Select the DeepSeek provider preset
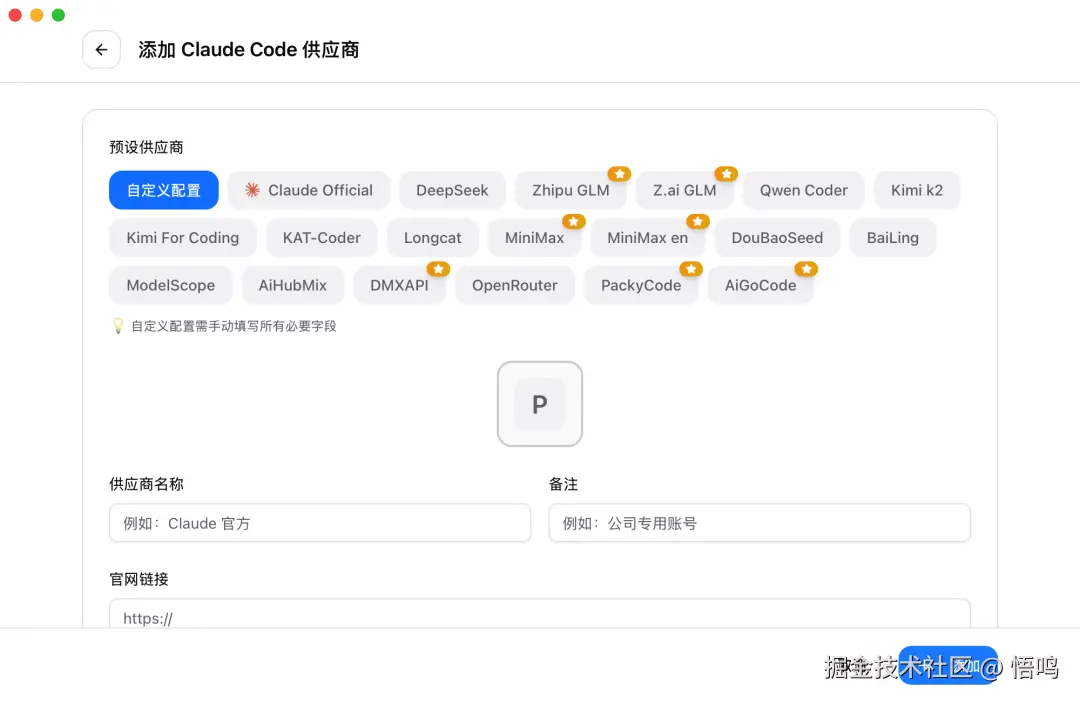Viewport: 1080px width, 702px height. [451, 190]
